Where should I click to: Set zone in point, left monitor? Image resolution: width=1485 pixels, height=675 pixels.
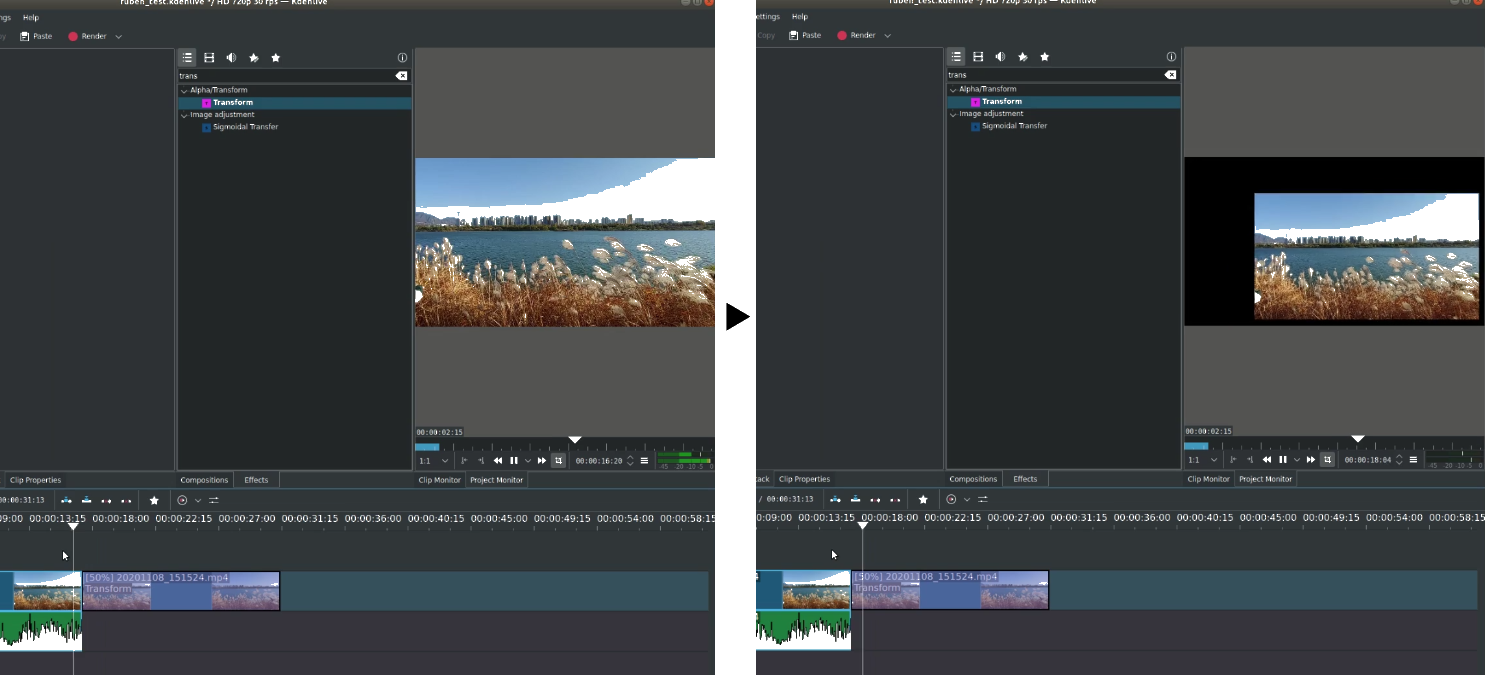click(x=464, y=461)
